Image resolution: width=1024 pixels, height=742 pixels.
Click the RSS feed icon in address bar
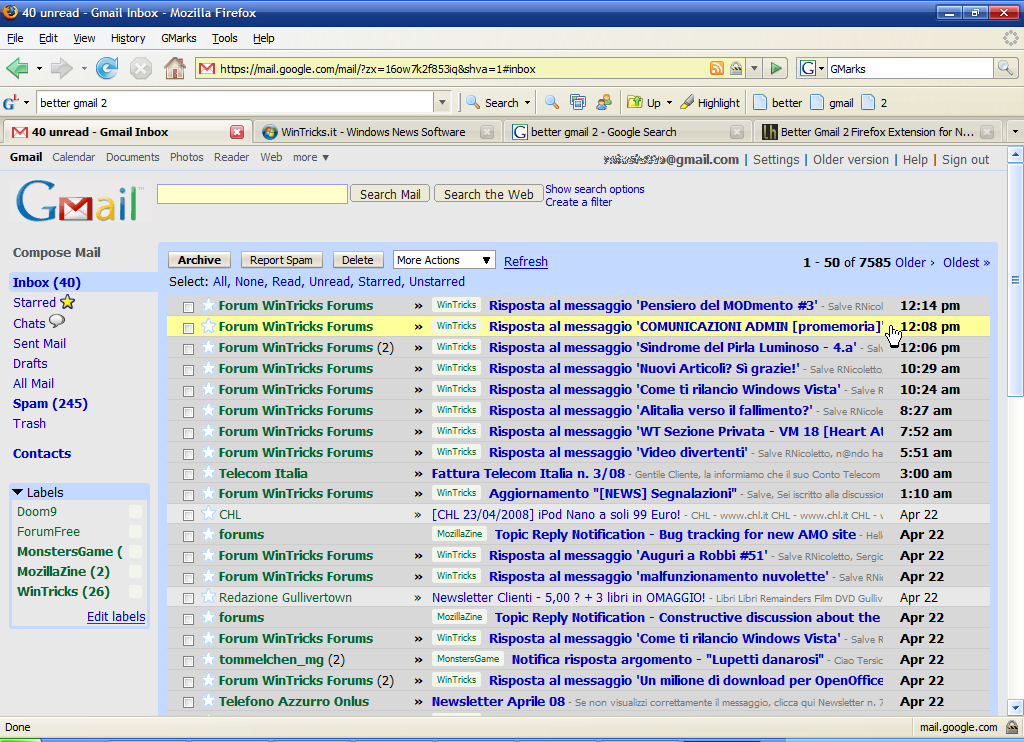(x=716, y=68)
